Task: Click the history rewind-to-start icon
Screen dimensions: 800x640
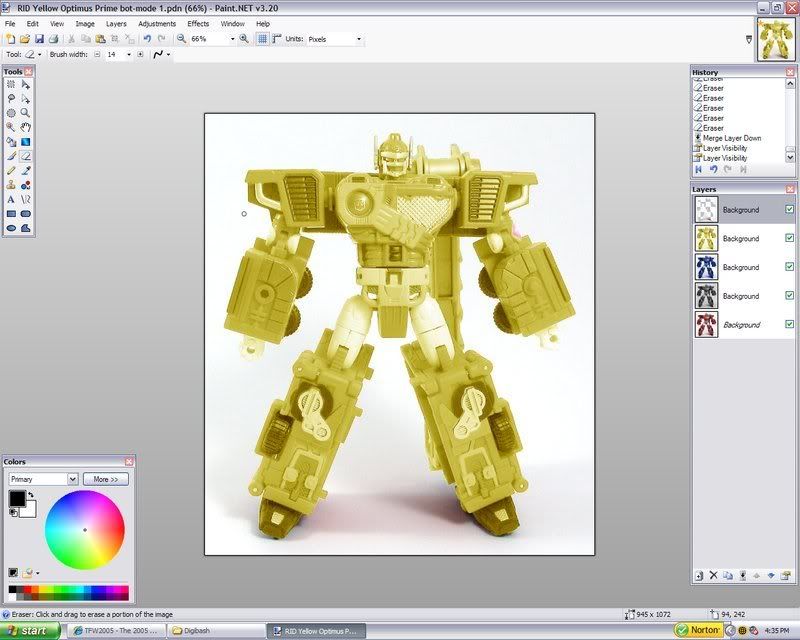Action: (698, 169)
